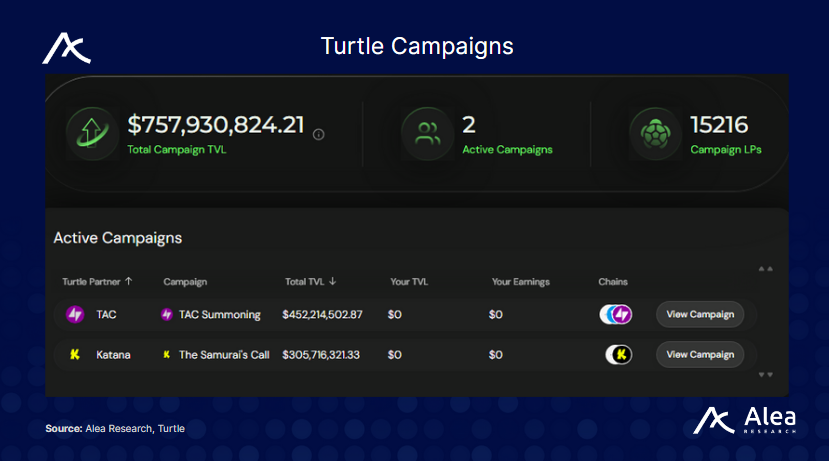Screen dimensions: 829x461
Task: Click the TAC row chains icon
Action: 616,315
